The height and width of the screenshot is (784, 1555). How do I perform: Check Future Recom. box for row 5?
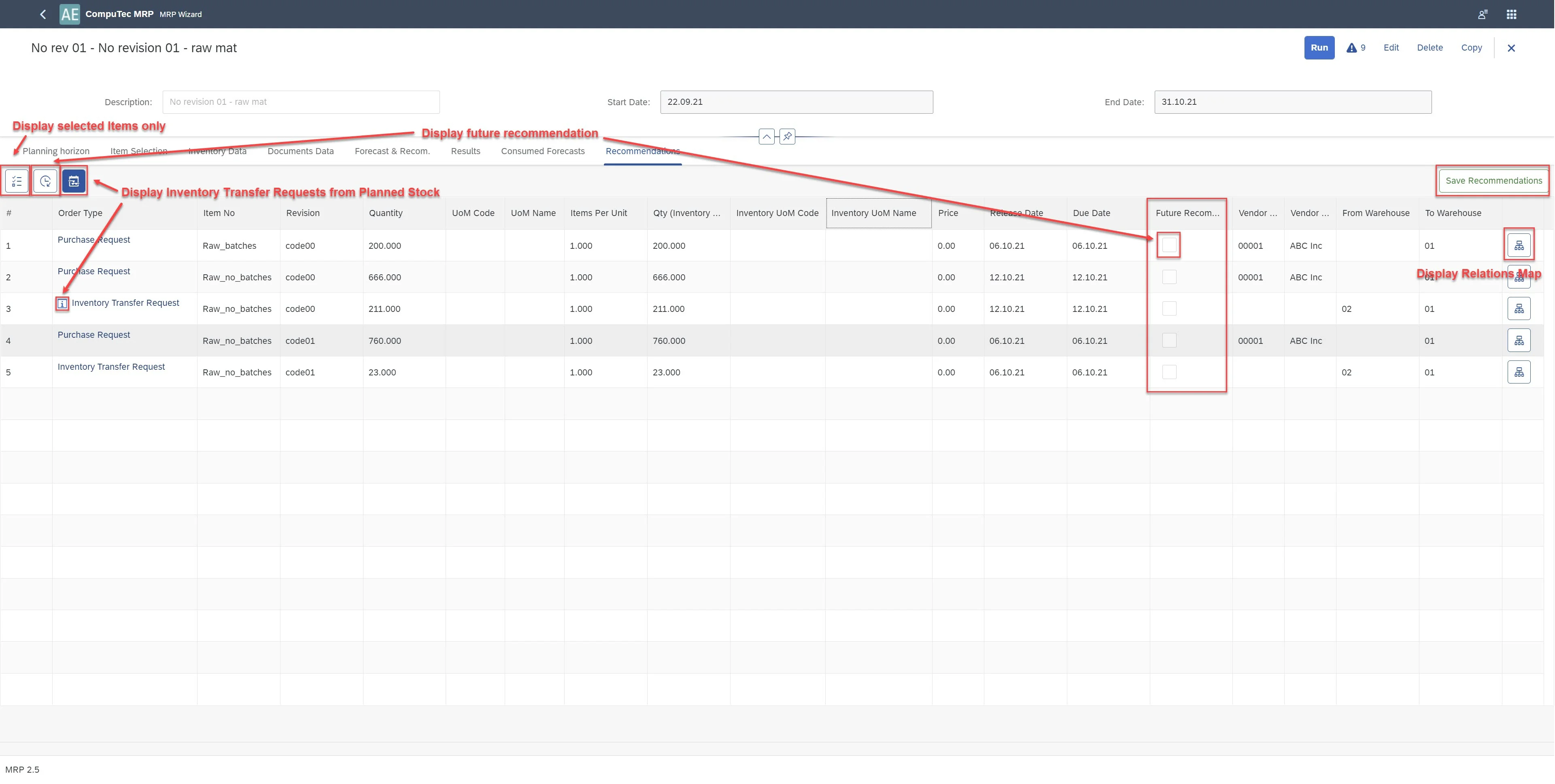(1169, 372)
